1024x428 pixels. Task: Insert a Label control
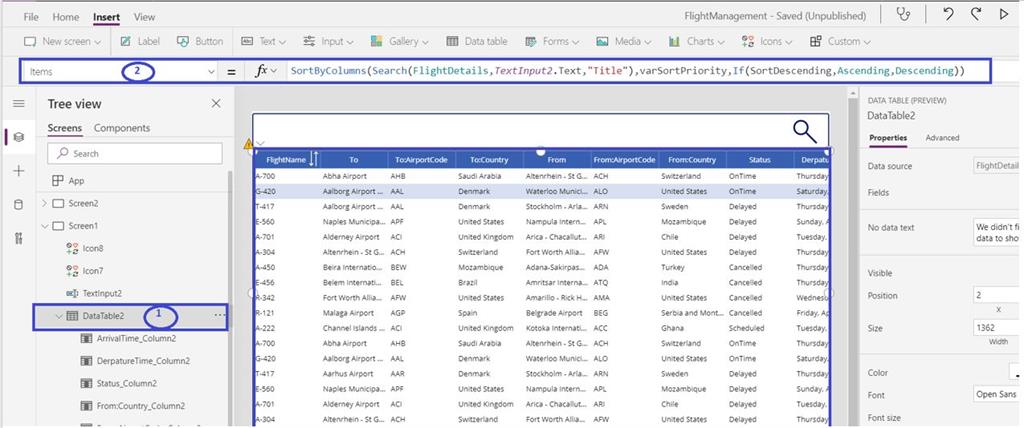pyautogui.click(x=140, y=41)
